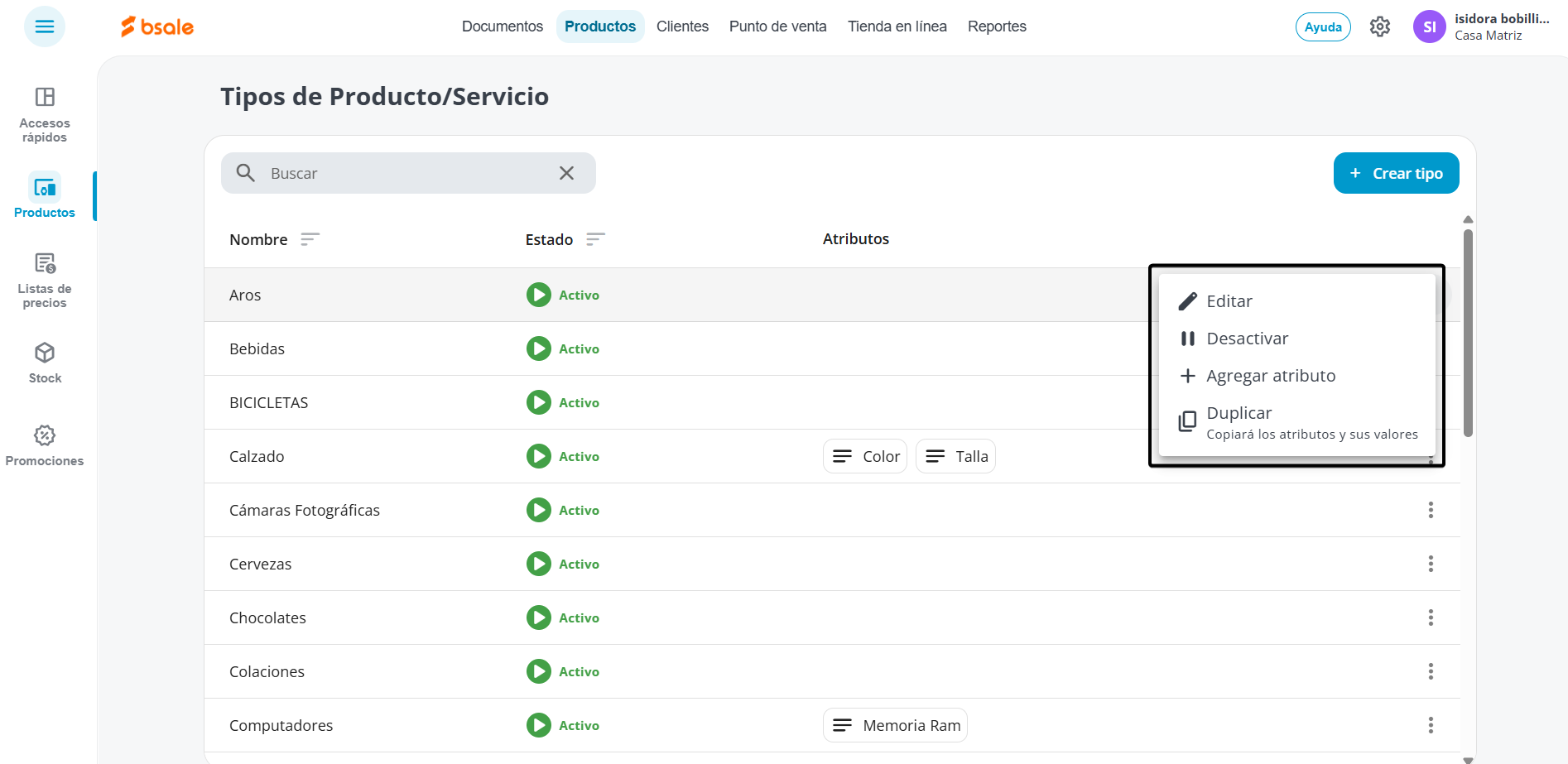1568x764 pixels.
Task: Click the Atributos column header
Action: point(855,238)
